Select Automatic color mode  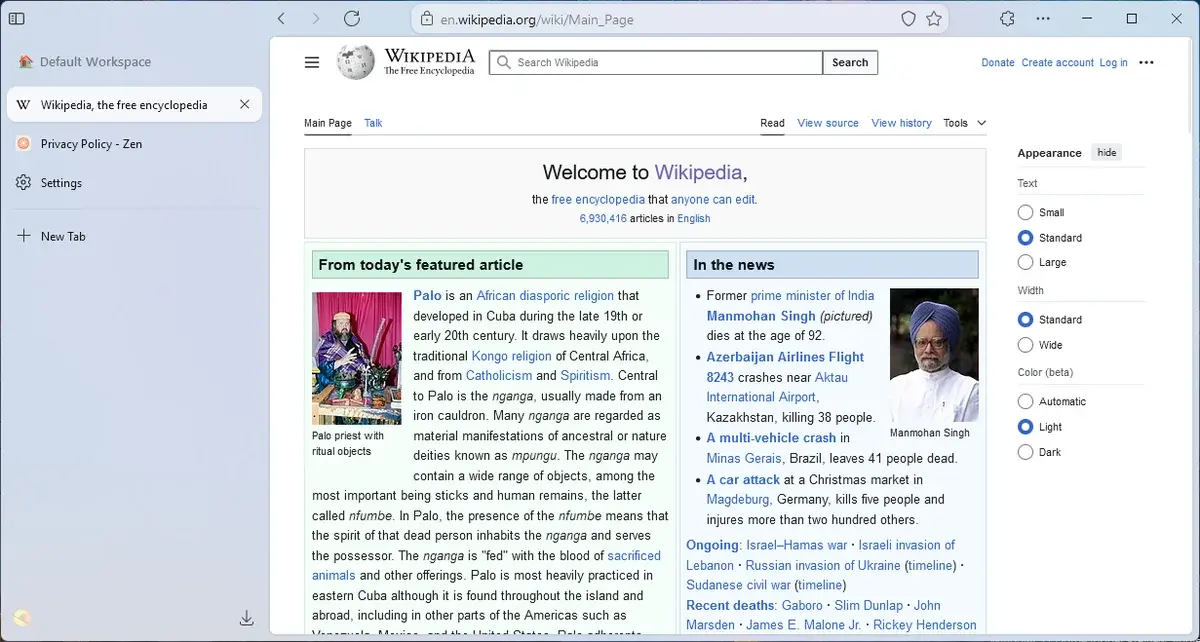click(x=1025, y=401)
